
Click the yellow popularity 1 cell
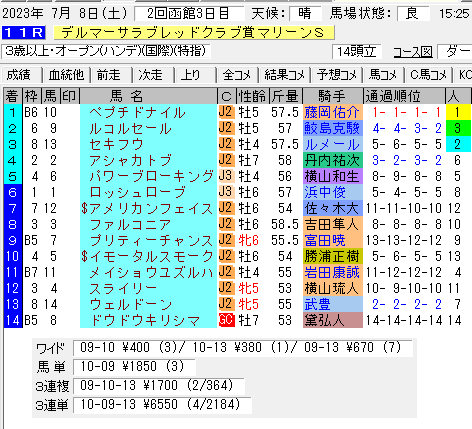click(x=458, y=113)
